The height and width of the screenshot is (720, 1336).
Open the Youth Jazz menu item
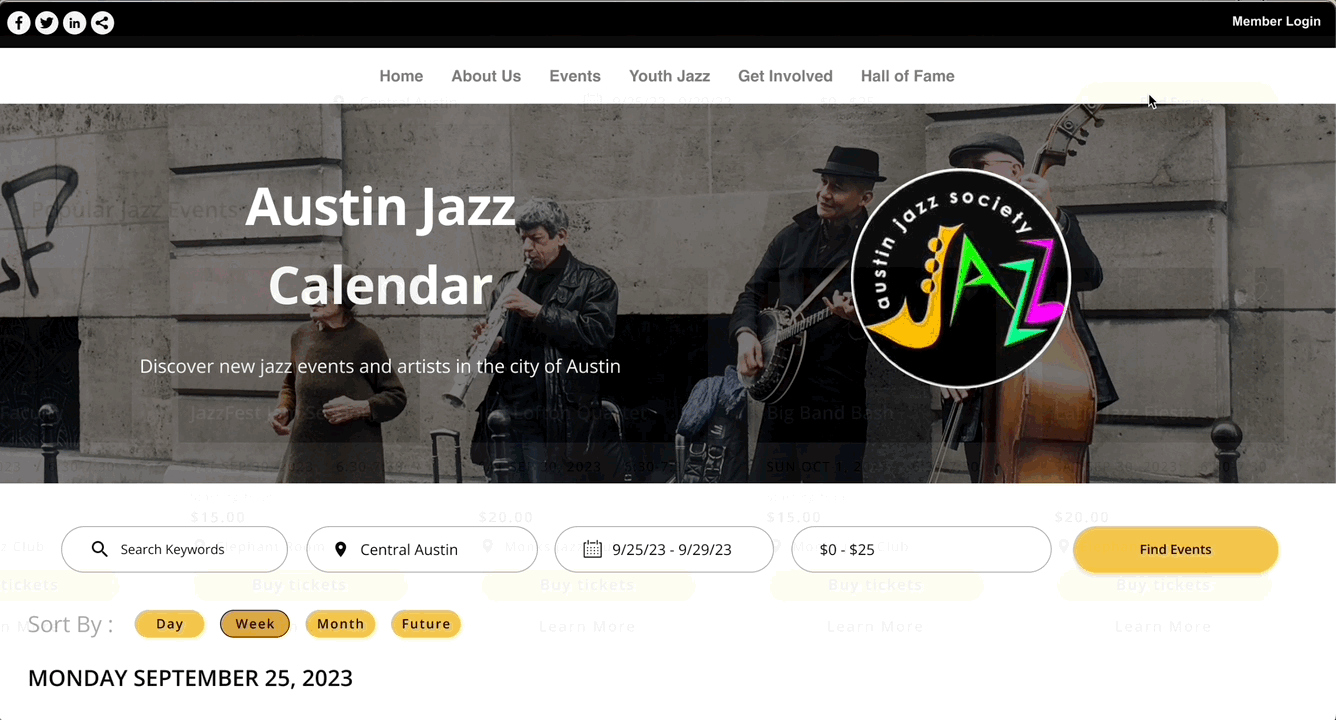[669, 76]
